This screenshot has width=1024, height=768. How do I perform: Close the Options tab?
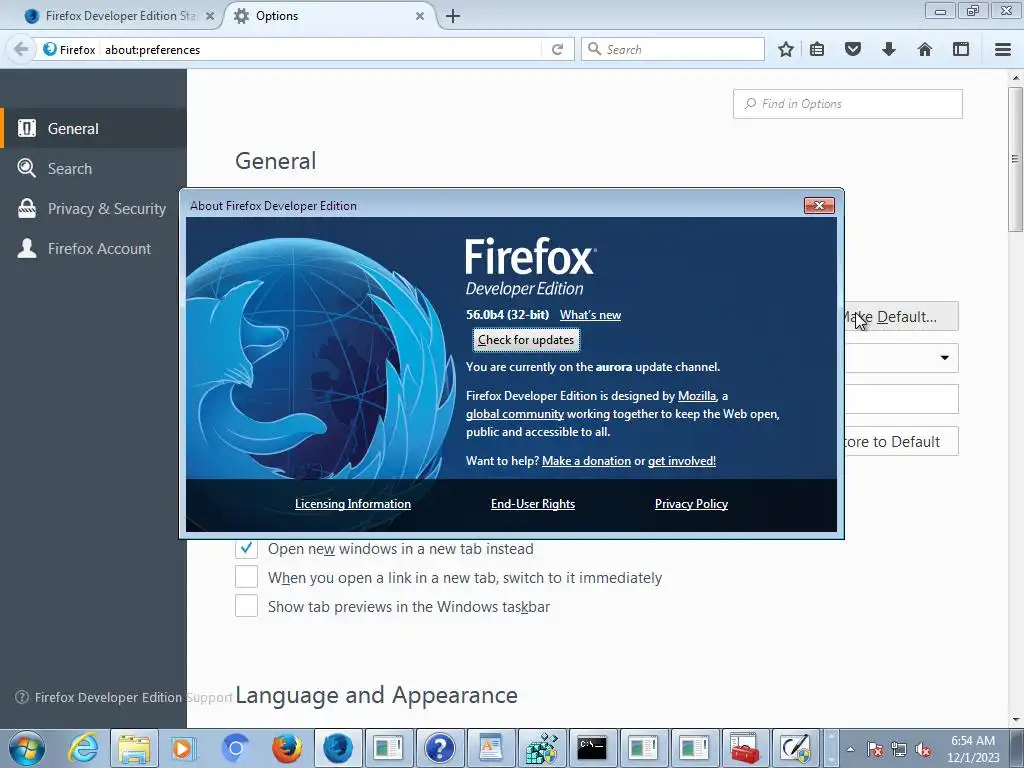click(x=420, y=16)
